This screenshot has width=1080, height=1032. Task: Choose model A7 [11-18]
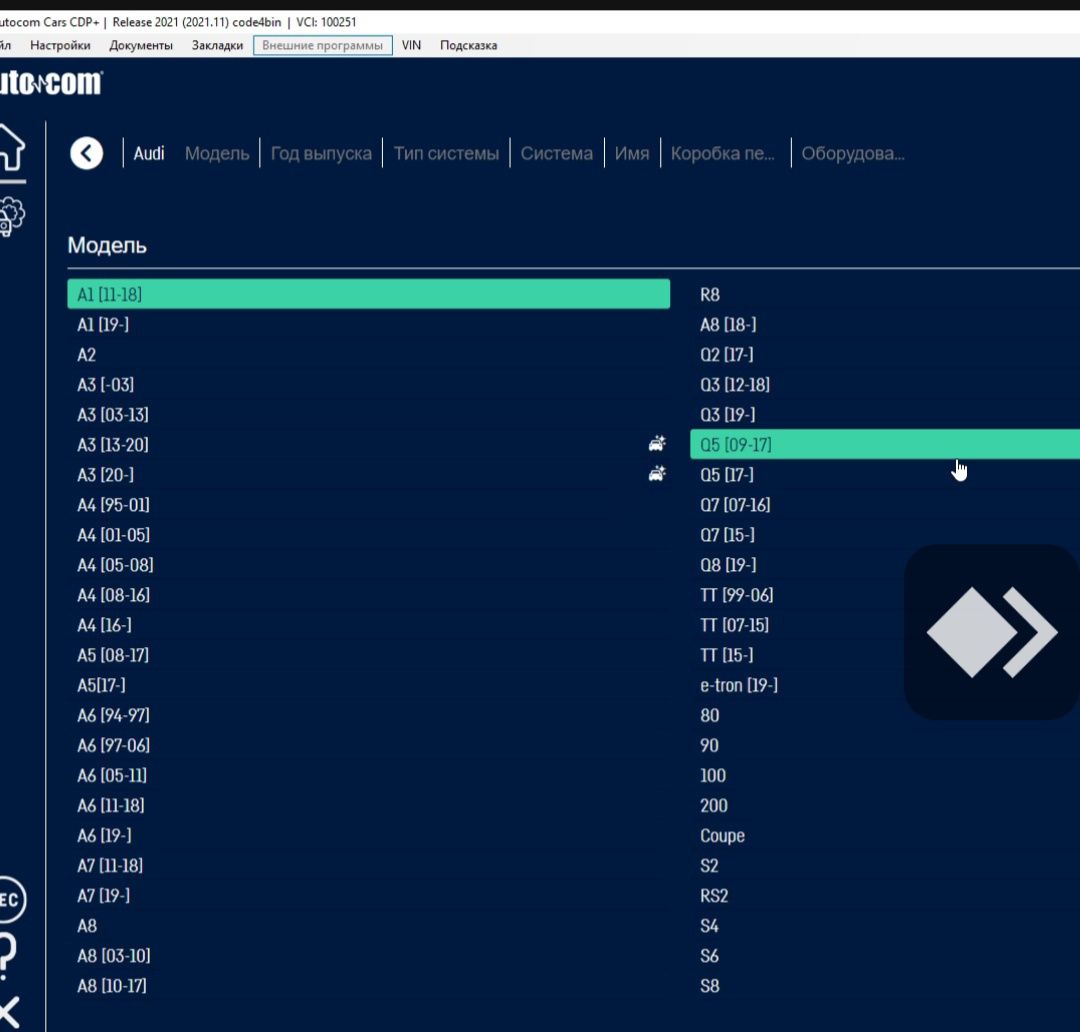point(368,866)
